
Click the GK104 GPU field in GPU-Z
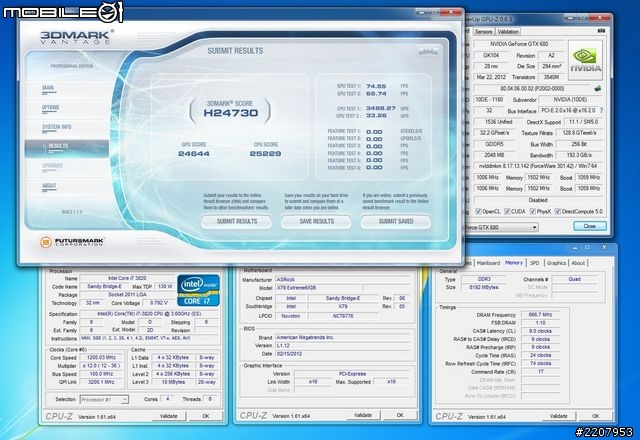pos(491,55)
